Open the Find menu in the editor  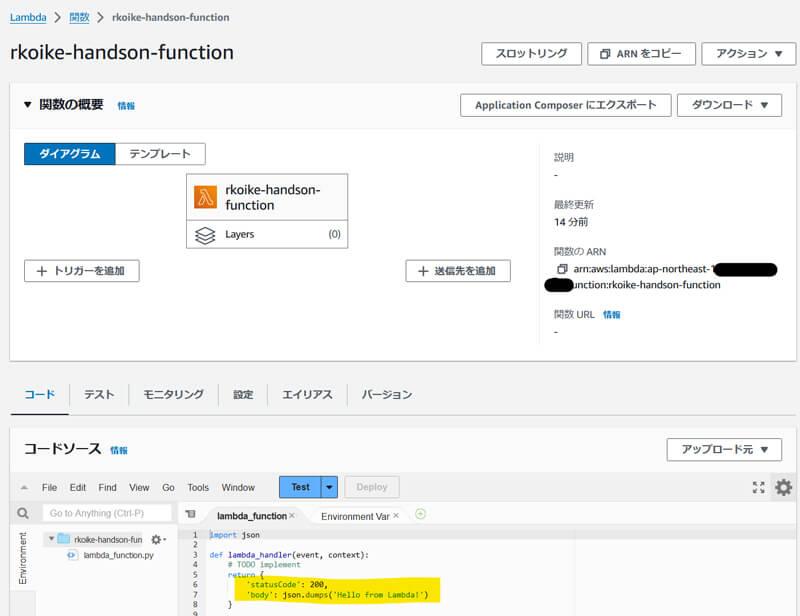[107, 487]
